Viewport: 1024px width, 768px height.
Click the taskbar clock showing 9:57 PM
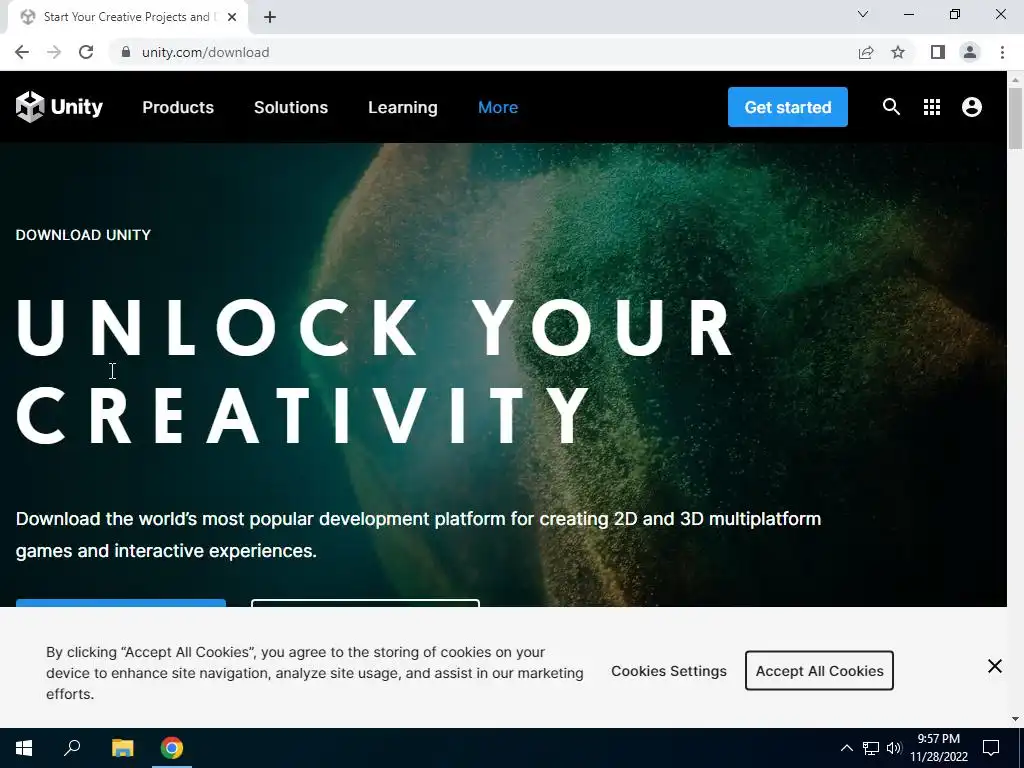click(x=938, y=748)
